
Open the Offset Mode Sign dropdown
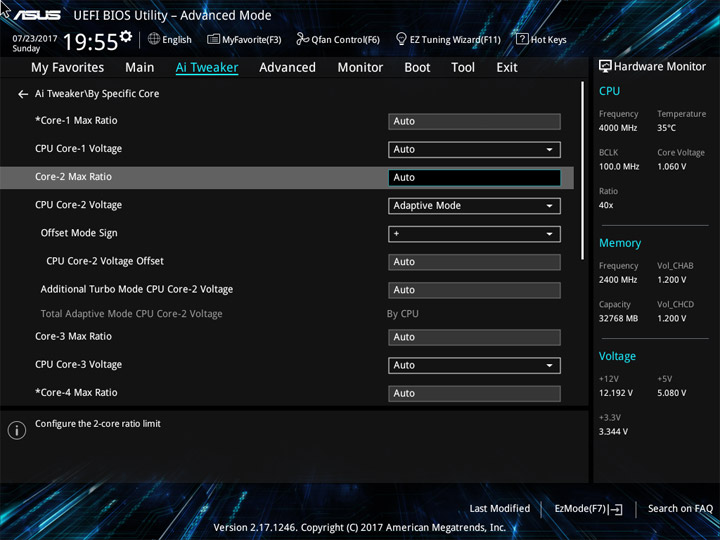[474, 234]
